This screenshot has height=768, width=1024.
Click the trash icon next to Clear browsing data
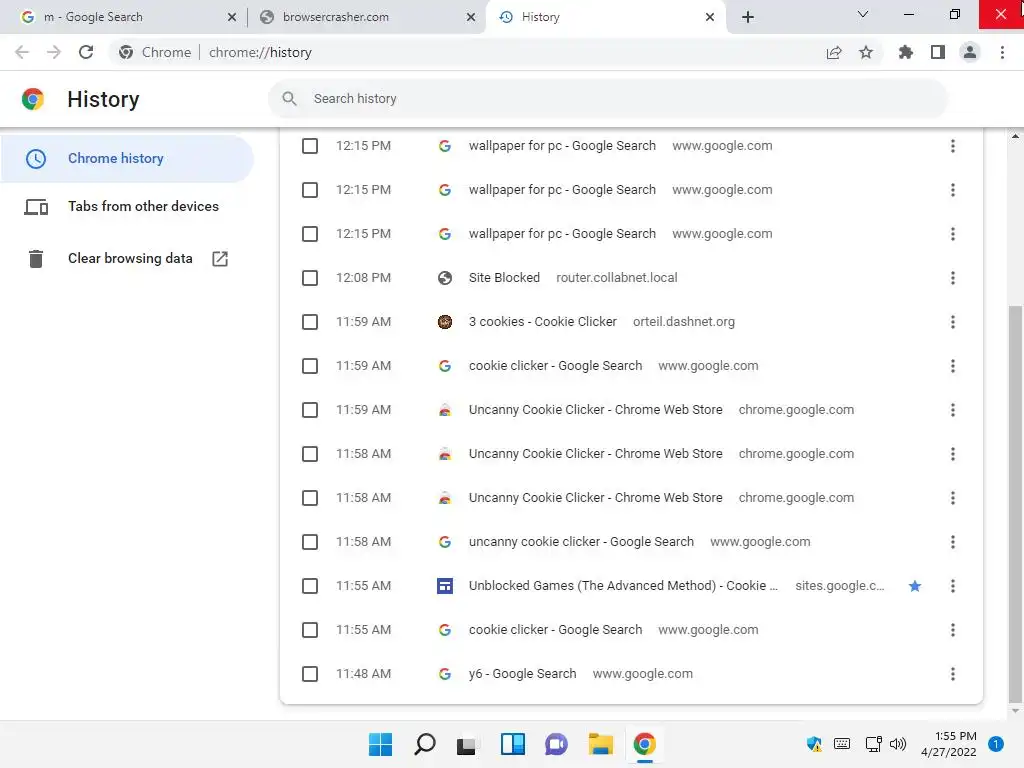click(x=36, y=259)
